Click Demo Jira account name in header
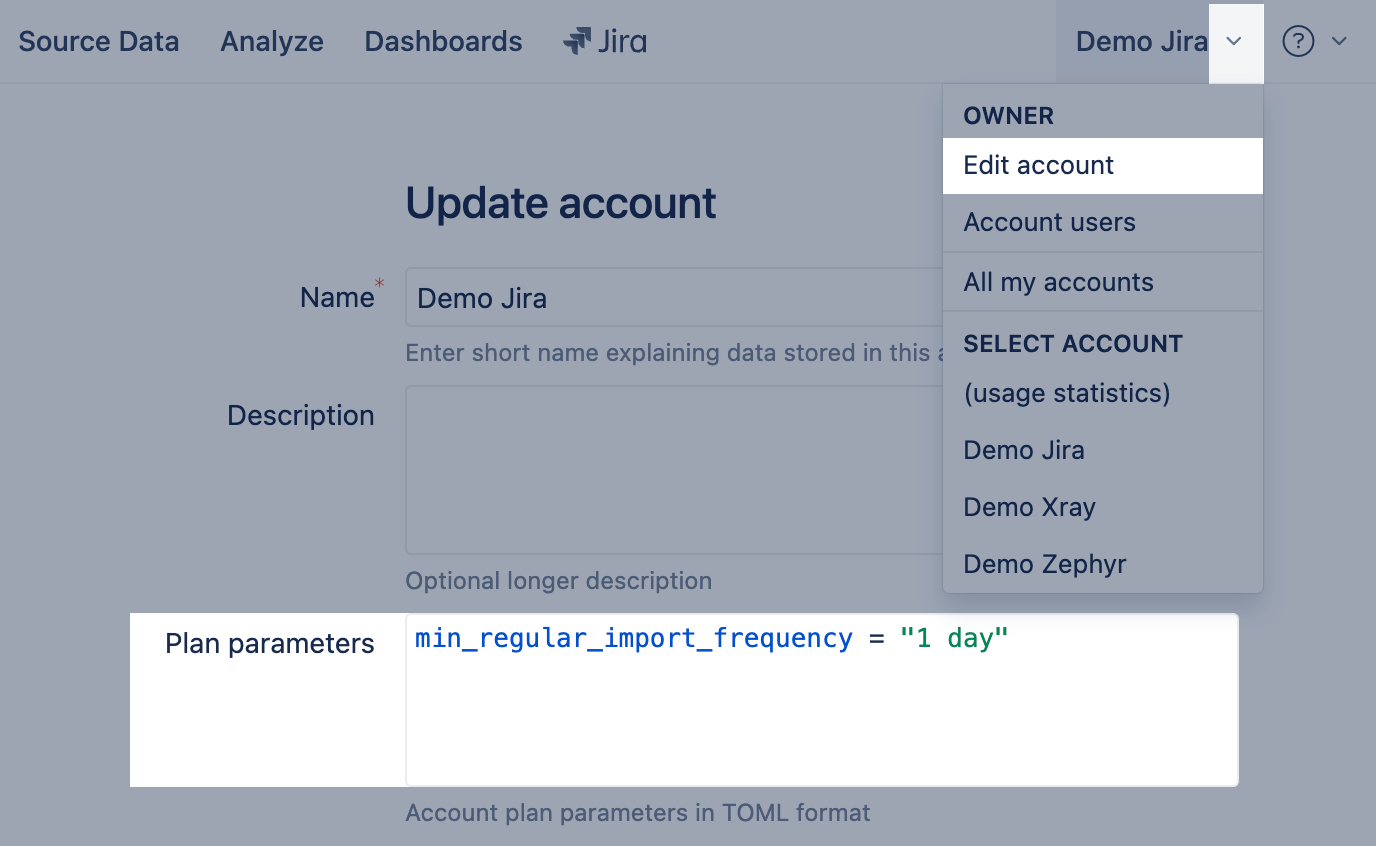This screenshot has width=1376, height=846. tap(1141, 42)
